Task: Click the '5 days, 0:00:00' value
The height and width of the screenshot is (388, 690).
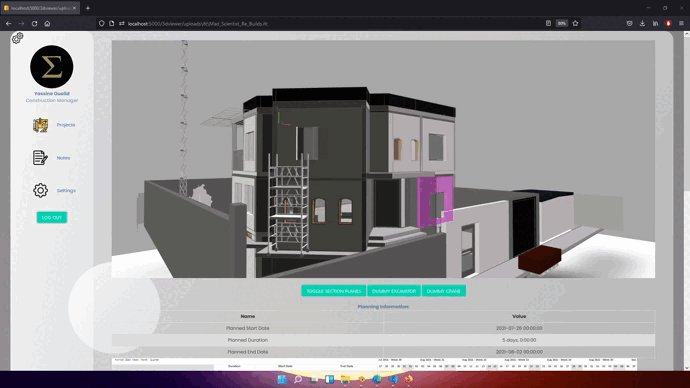Action: (x=519, y=340)
